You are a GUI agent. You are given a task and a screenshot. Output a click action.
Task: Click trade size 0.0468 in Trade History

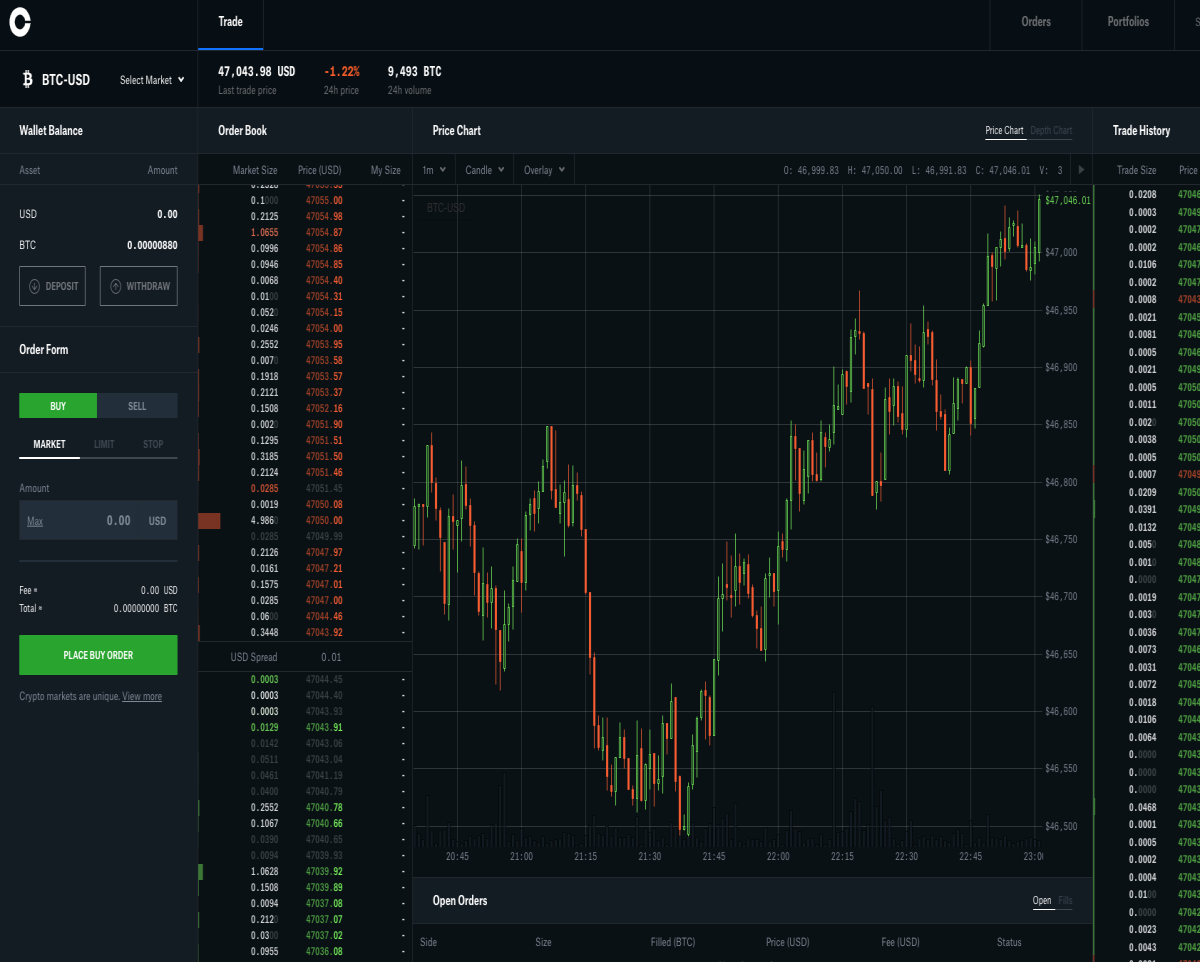1142,807
